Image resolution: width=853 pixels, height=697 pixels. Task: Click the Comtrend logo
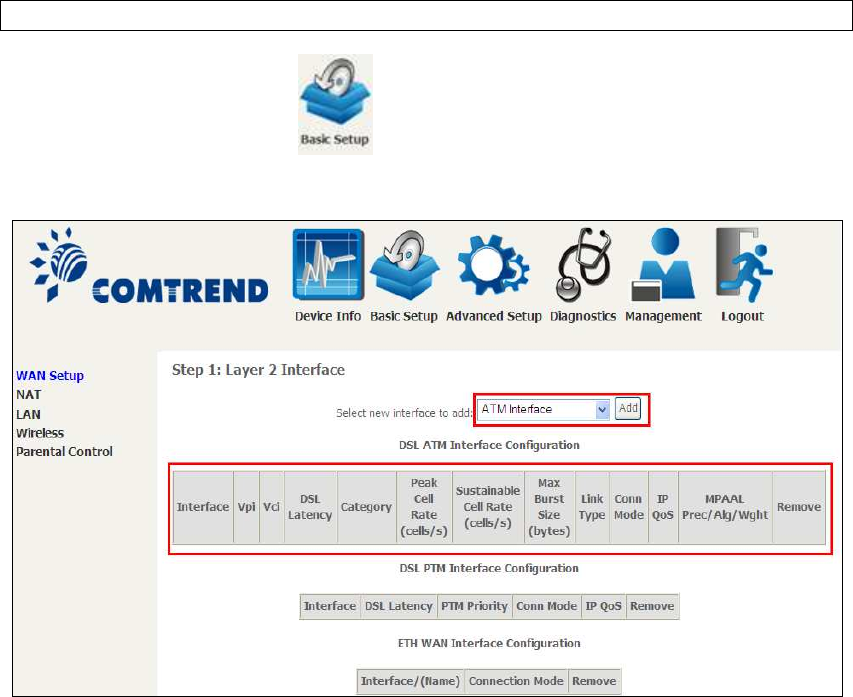[149, 265]
